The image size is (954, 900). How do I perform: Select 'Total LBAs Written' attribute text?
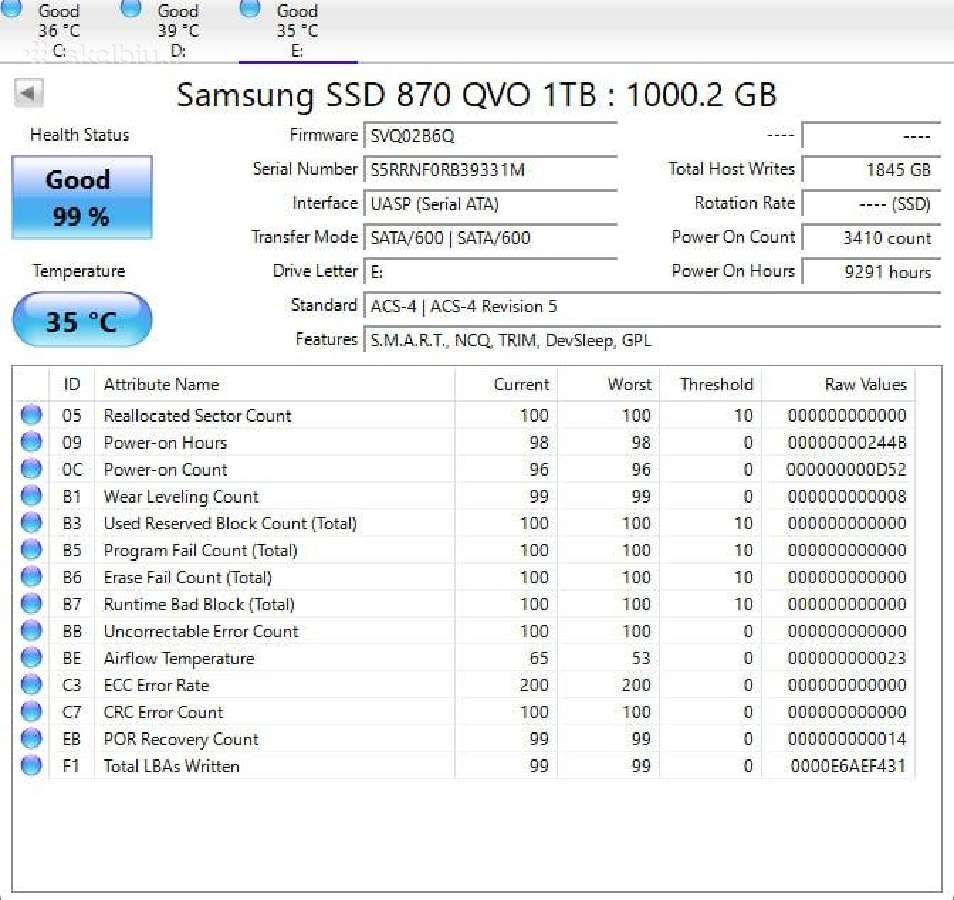click(171, 766)
